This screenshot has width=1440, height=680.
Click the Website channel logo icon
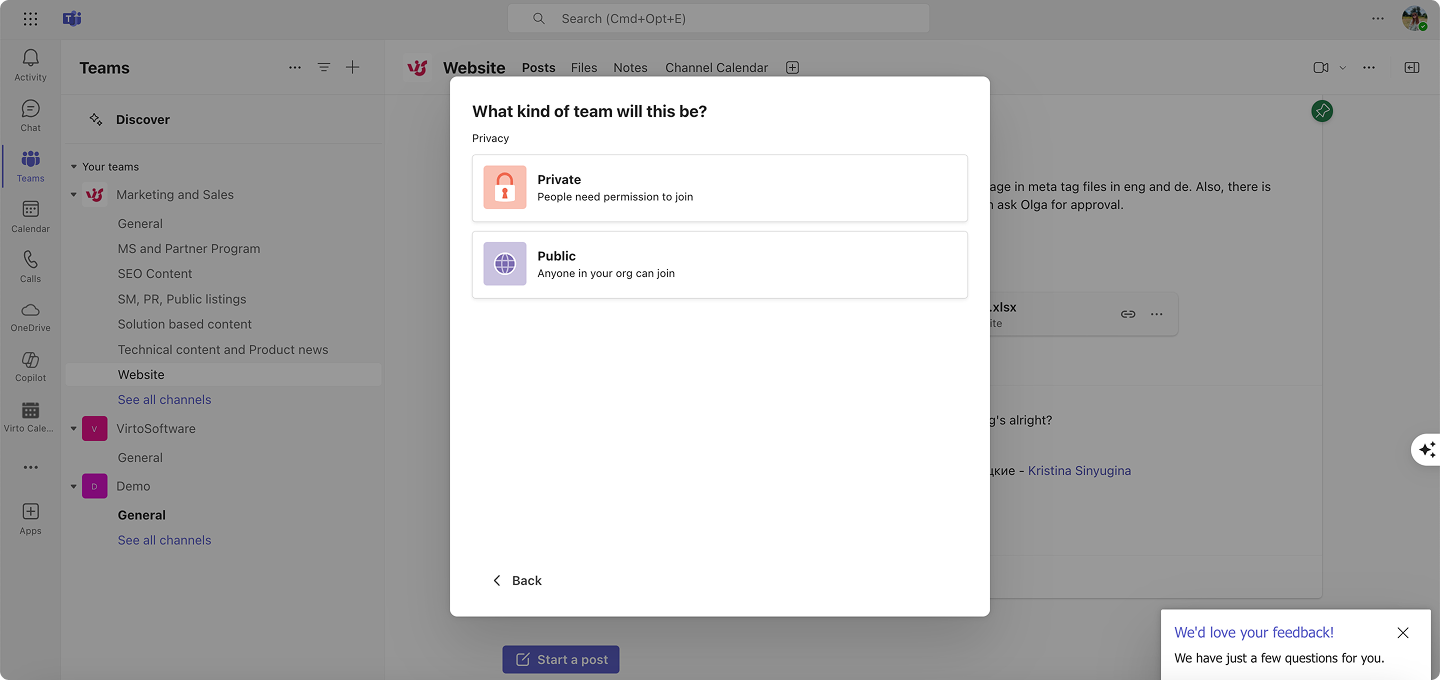pyautogui.click(x=417, y=68)
